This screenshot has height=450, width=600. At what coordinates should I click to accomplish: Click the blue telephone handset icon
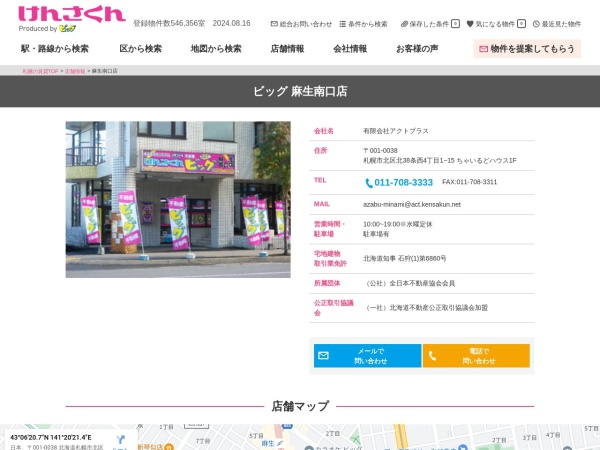(x=369, y=183)
